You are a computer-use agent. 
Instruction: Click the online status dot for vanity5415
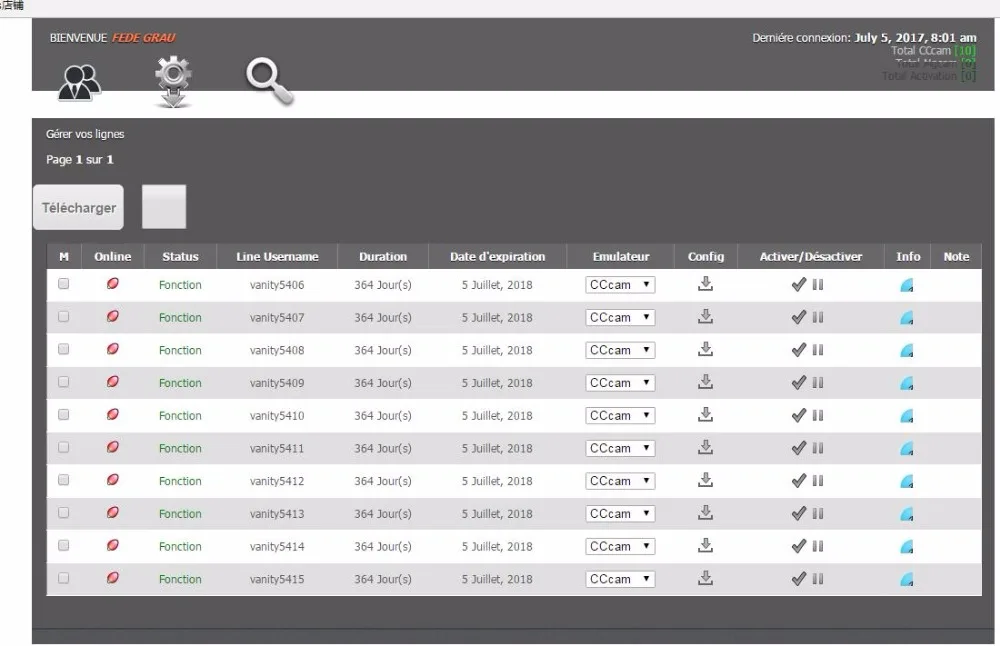coord(113,578)
